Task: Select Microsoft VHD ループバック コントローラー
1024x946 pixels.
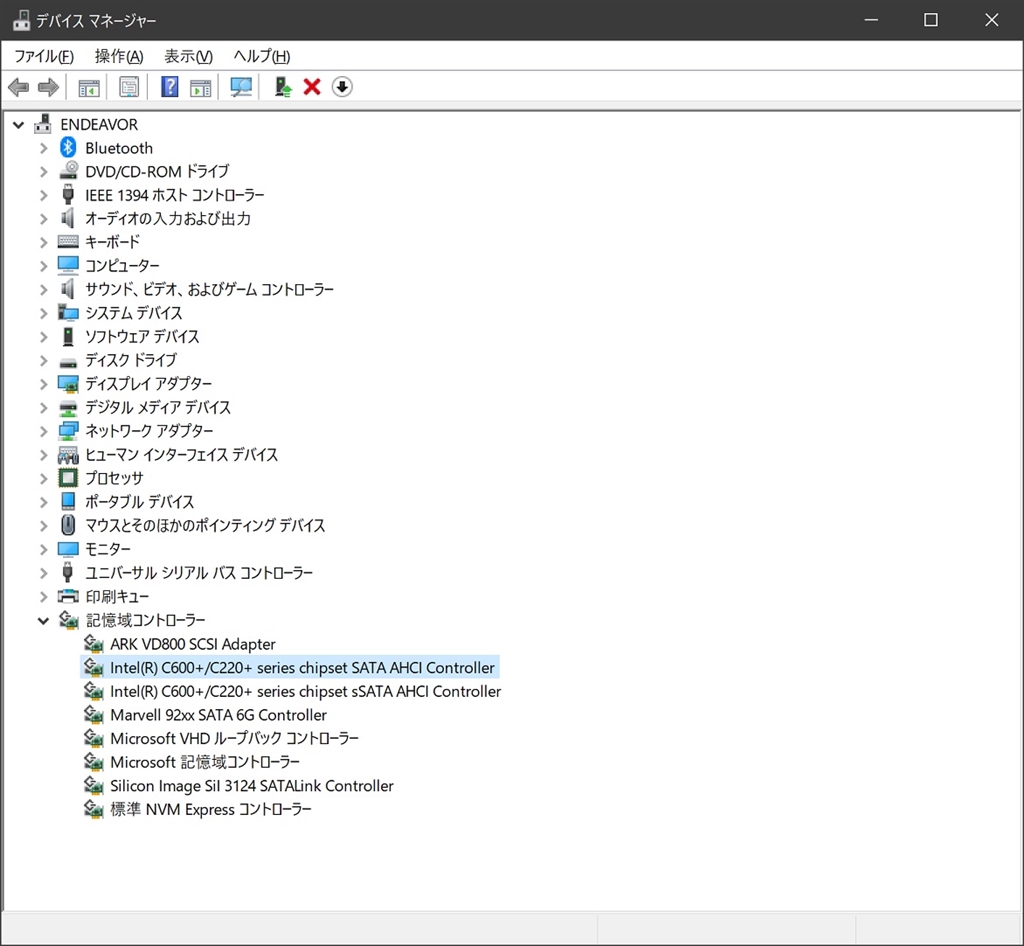Action: [234, 738]
